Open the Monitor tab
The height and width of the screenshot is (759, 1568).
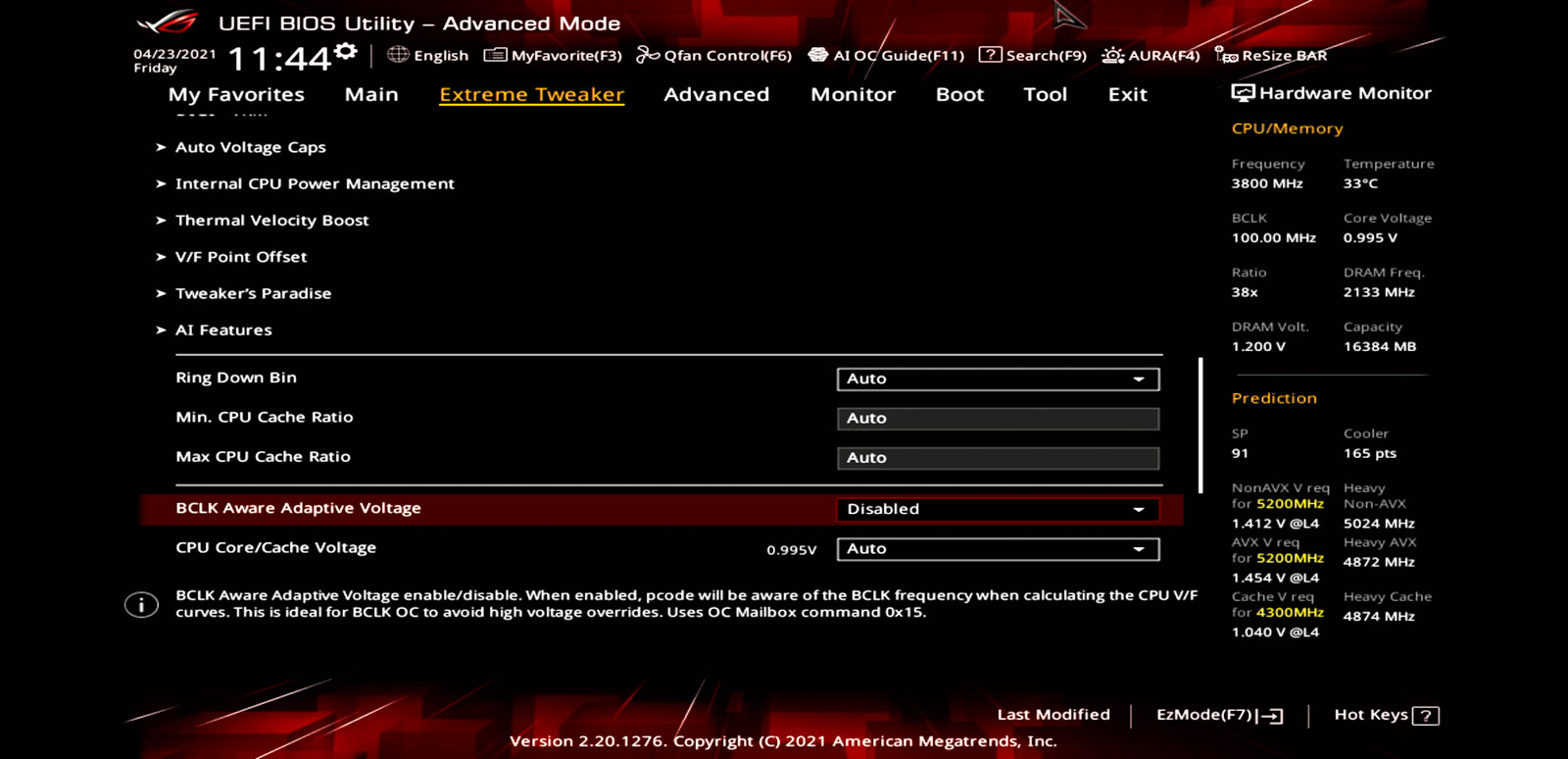pyautogui.click(x=853, y=94)
